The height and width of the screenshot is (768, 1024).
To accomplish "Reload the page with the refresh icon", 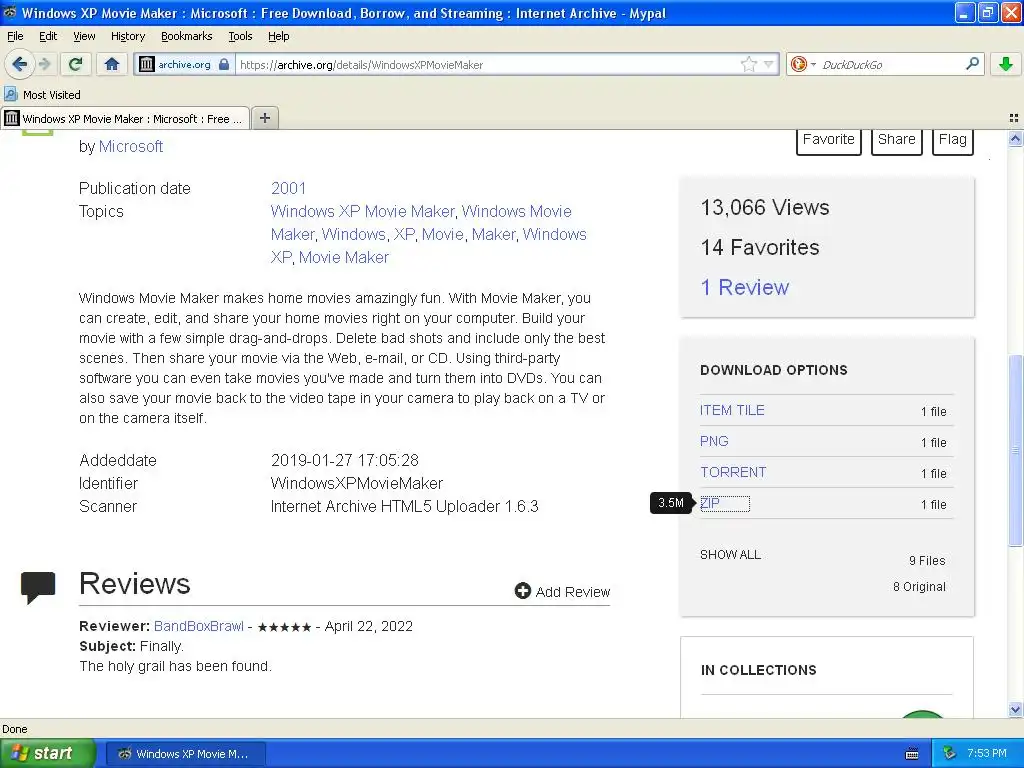I will (x=75, y=64).
